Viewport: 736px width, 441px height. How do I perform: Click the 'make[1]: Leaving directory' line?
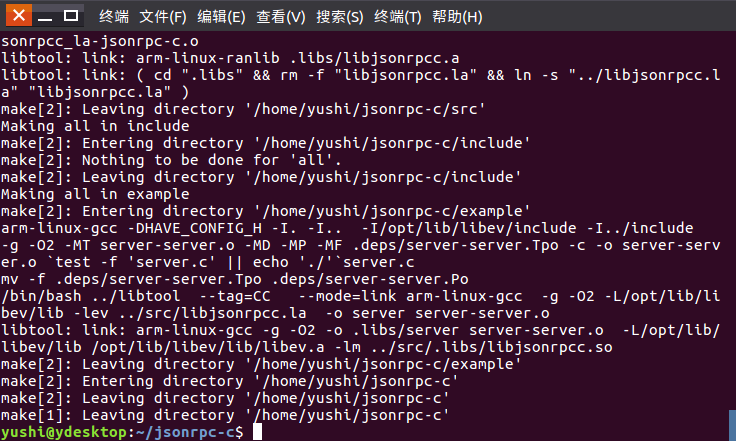click(x=224, y=415)
